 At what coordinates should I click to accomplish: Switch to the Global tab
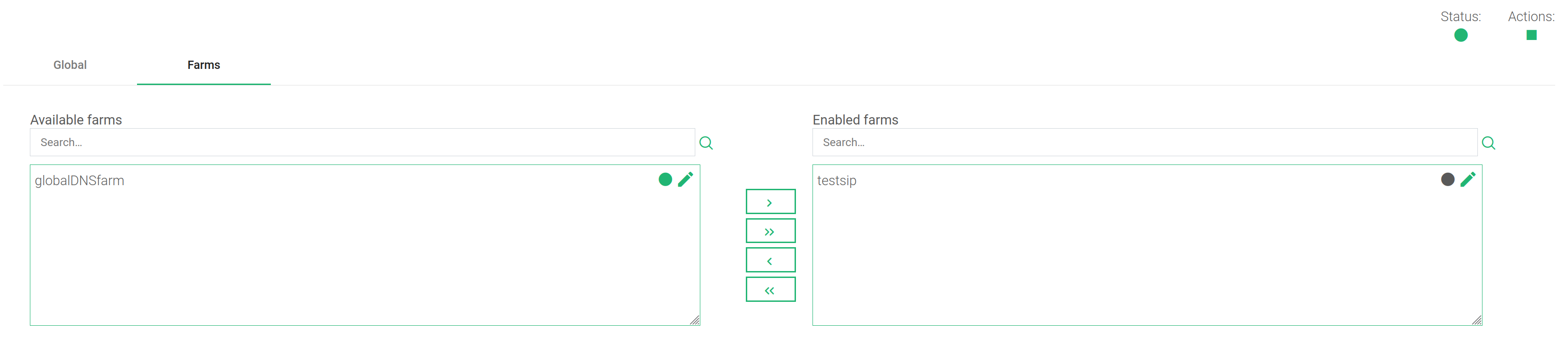[70, 65]
